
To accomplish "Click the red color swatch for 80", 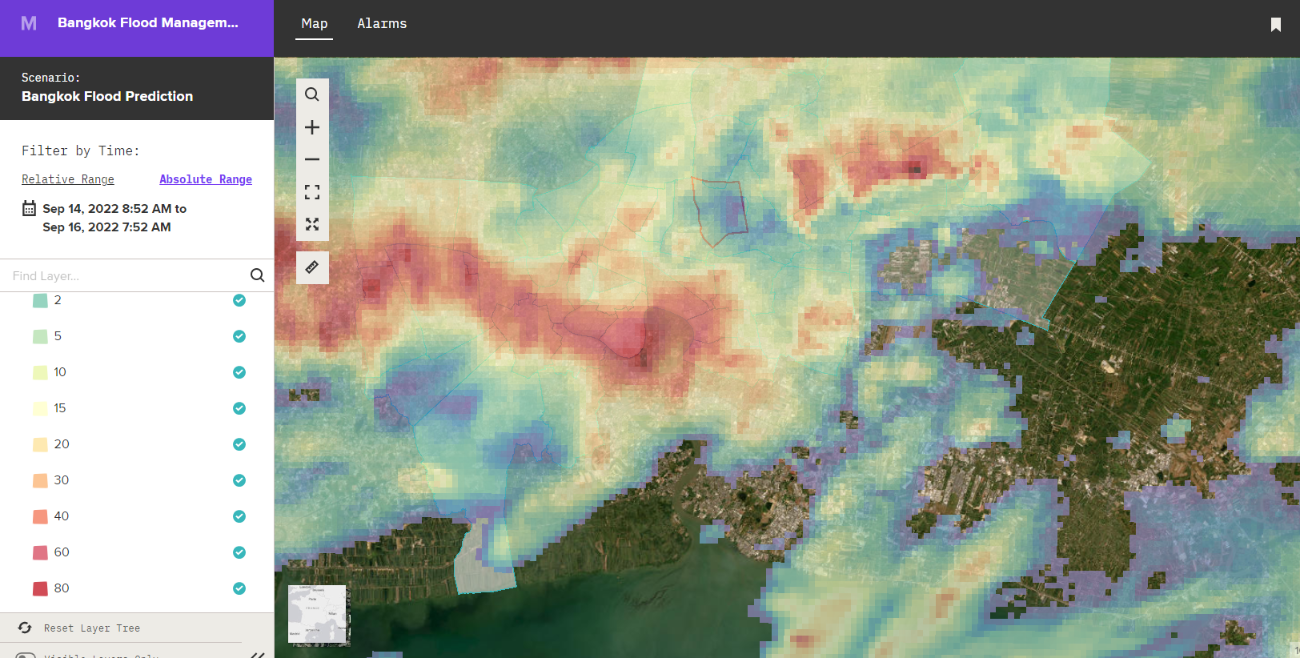I will click(x=40, y=588).
